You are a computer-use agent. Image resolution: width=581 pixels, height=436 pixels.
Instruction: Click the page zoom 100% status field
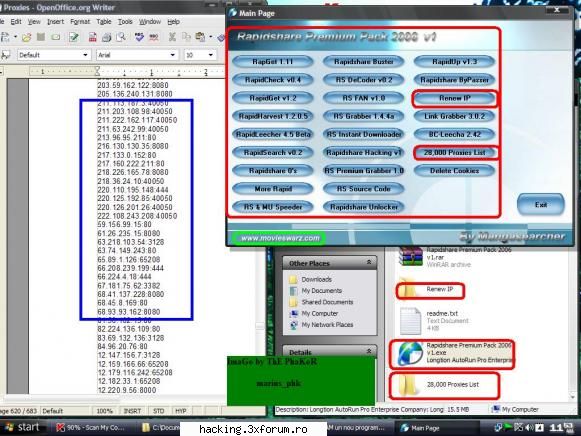point(104,411)
